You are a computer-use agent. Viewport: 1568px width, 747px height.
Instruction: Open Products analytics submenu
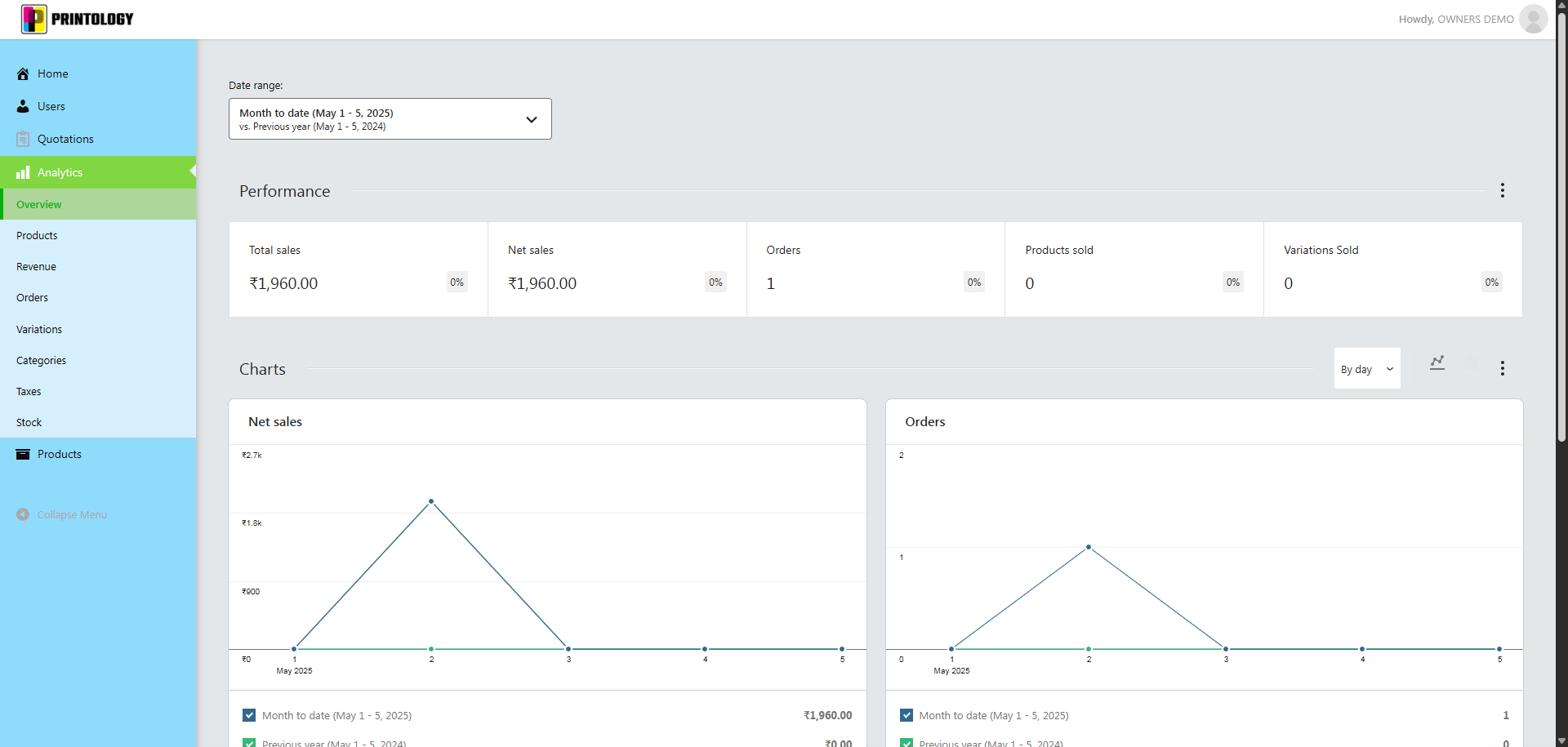pos(98,235)
